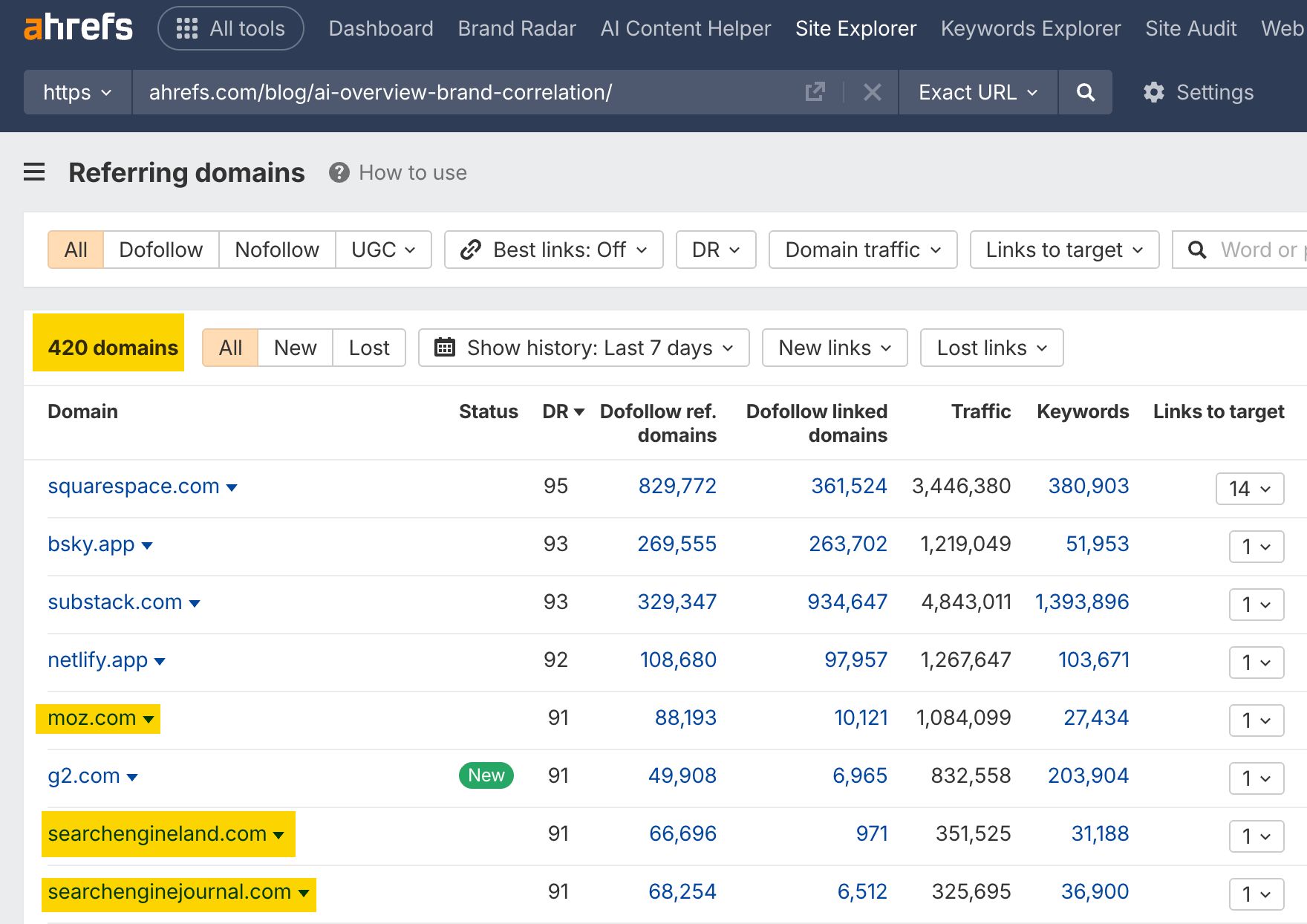The width and height of the screenshot is (1307, 924).
Task: Switch to the Keywords Explorer tab
Action: [1031, 28]
